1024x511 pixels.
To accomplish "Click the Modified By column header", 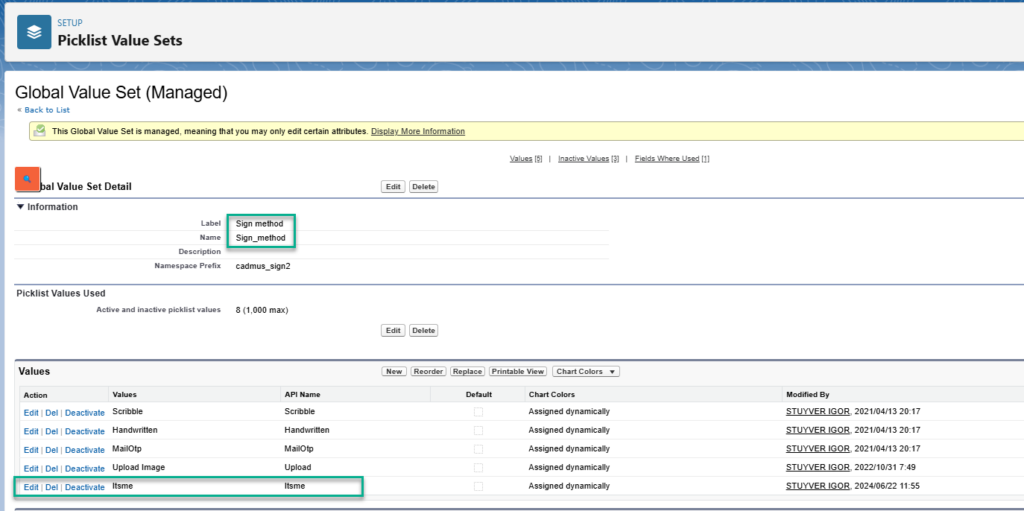I will pyautogui.click(x=807, y=395).
